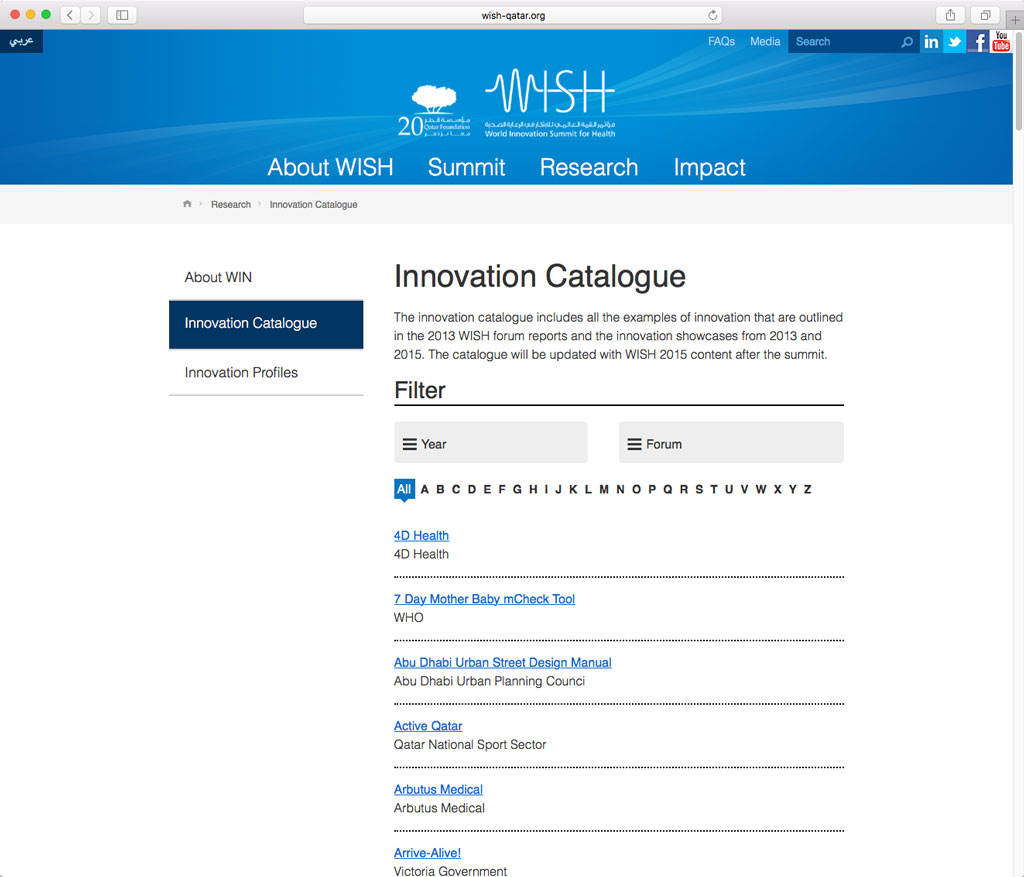Filter catalogue by letter Q
This screenshot has width=1024, height=877.
[667, 489]
